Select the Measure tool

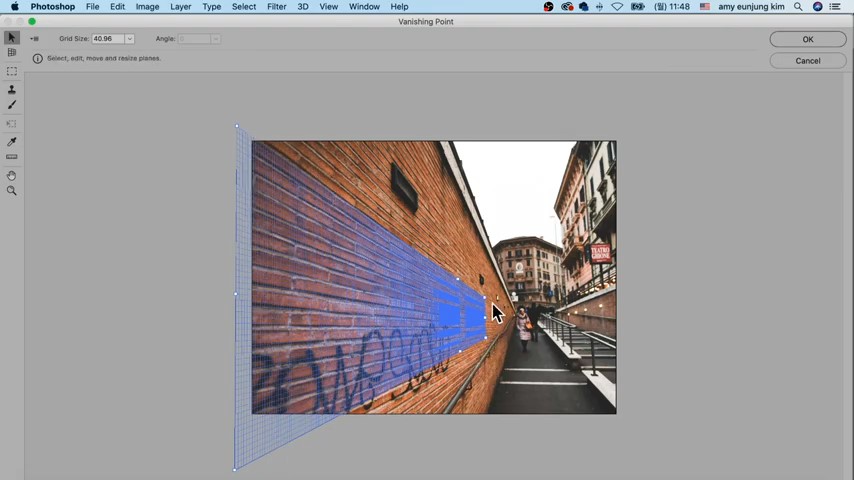[12, 157]
